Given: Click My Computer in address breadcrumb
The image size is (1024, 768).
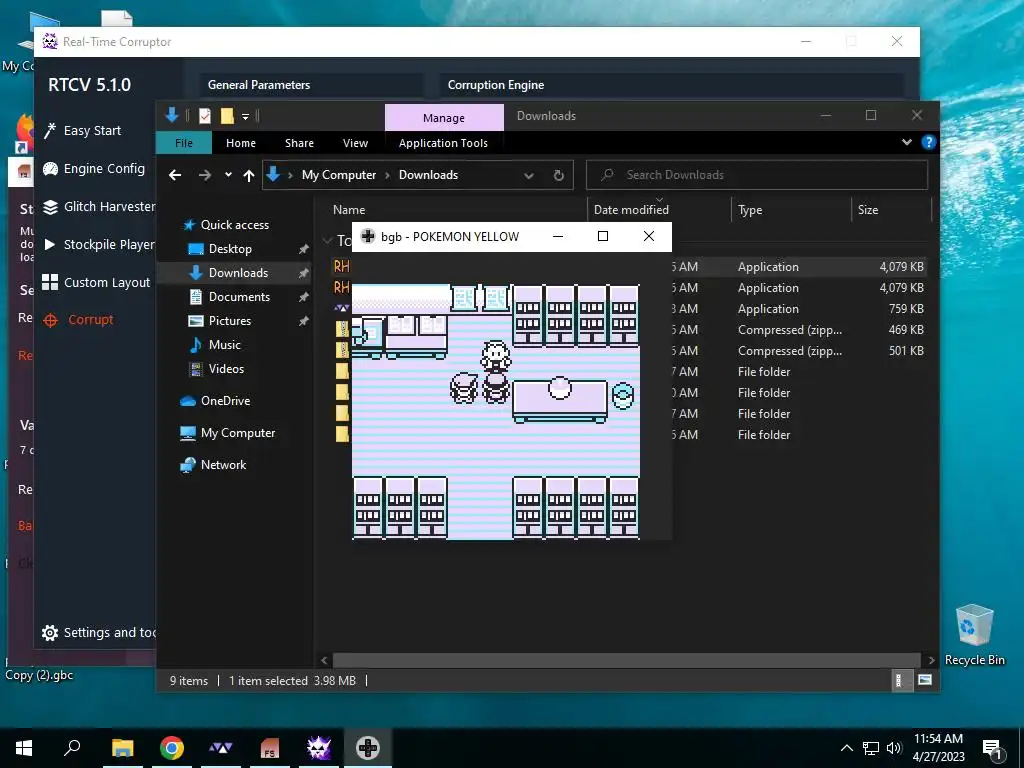Looking at the screenshot, I should coord(338,175).
